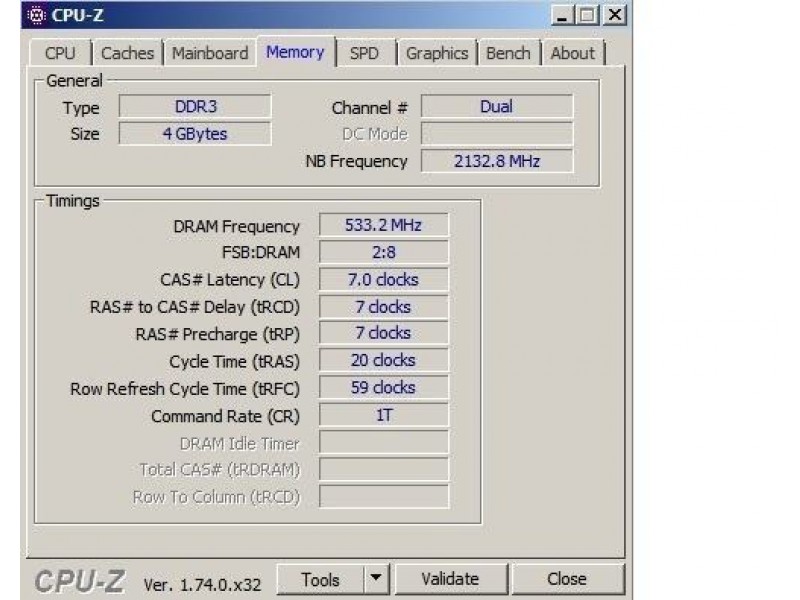The width and height of the screenshot is (800, 600).
Task: Click the Cycle Time (tRAS) label
Action: tap(235, 362)
